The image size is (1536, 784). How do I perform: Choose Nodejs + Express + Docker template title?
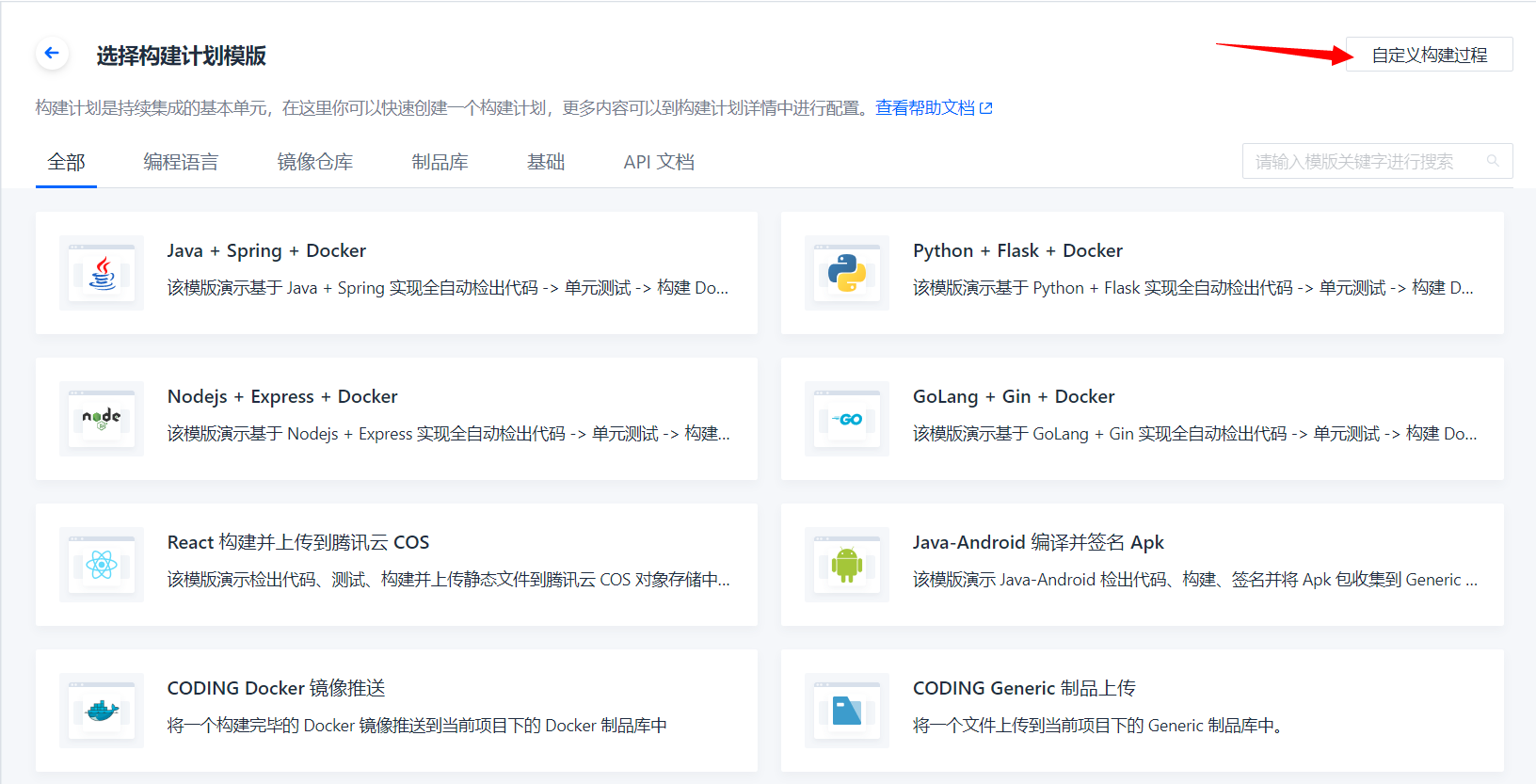pyautogui.click(x=282, y=396)
